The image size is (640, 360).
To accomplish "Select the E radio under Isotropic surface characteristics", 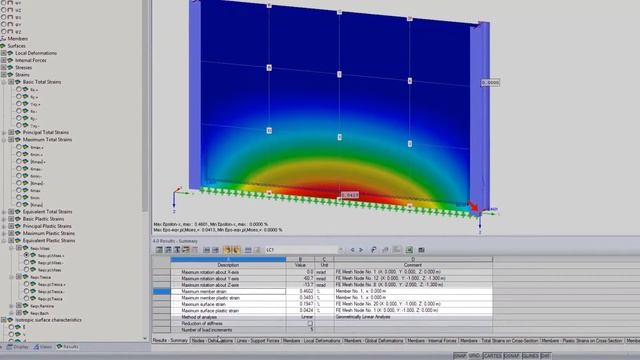I will (x=11, y=327).
